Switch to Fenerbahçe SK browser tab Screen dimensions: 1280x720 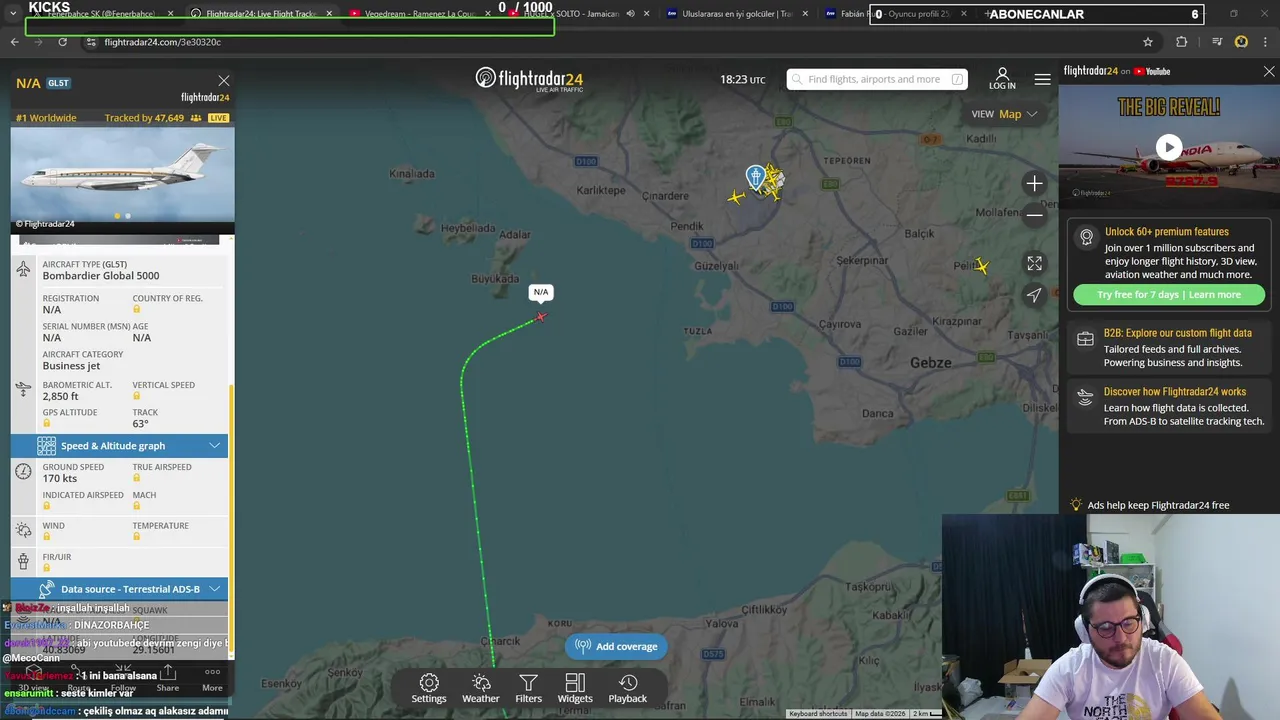coord(103,14)
